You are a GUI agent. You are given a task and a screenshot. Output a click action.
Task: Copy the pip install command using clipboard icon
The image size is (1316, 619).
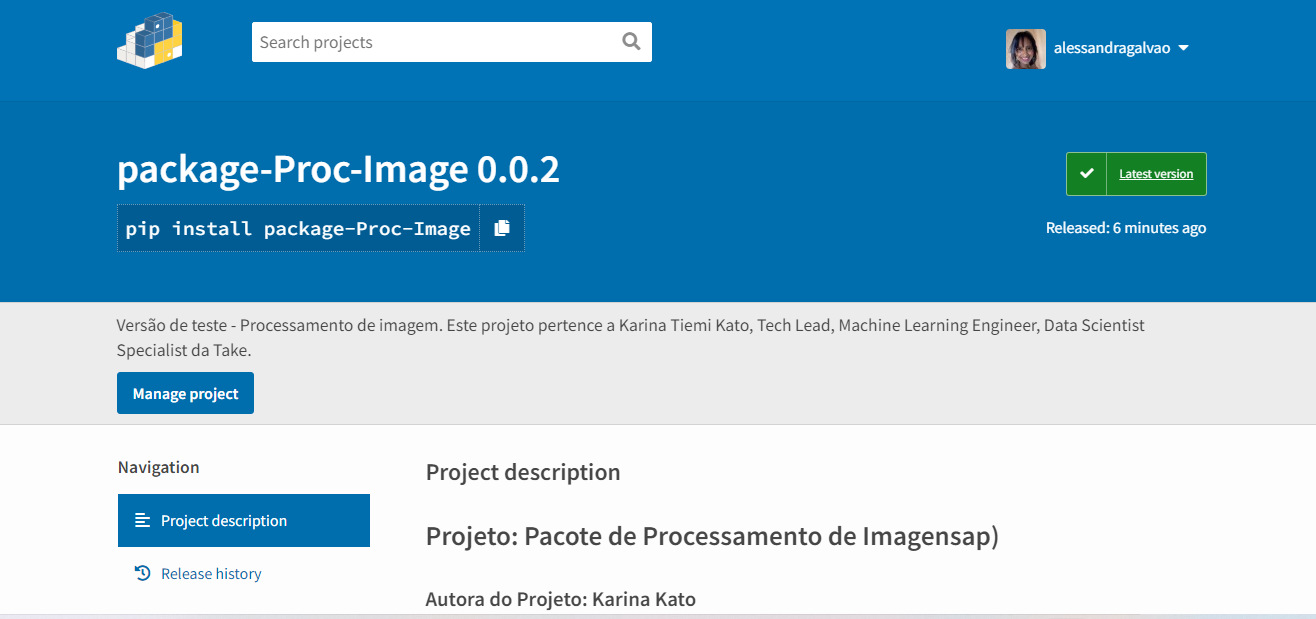502,227
